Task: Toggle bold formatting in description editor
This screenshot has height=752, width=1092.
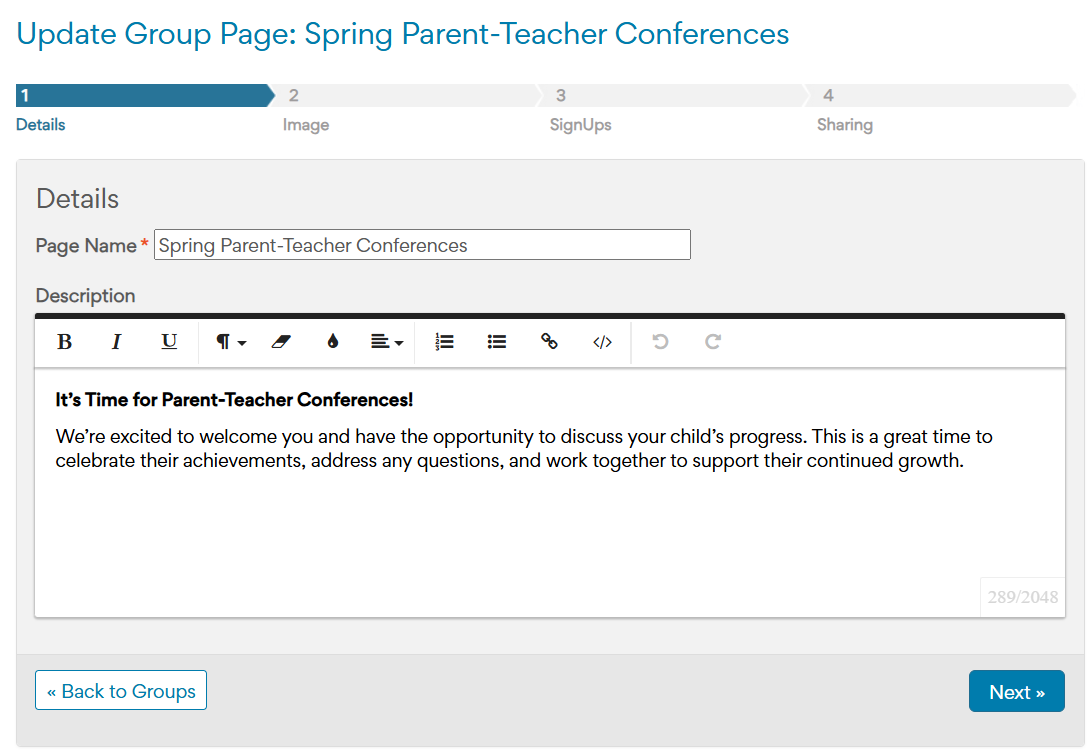Action: click(x=65, y=342)
